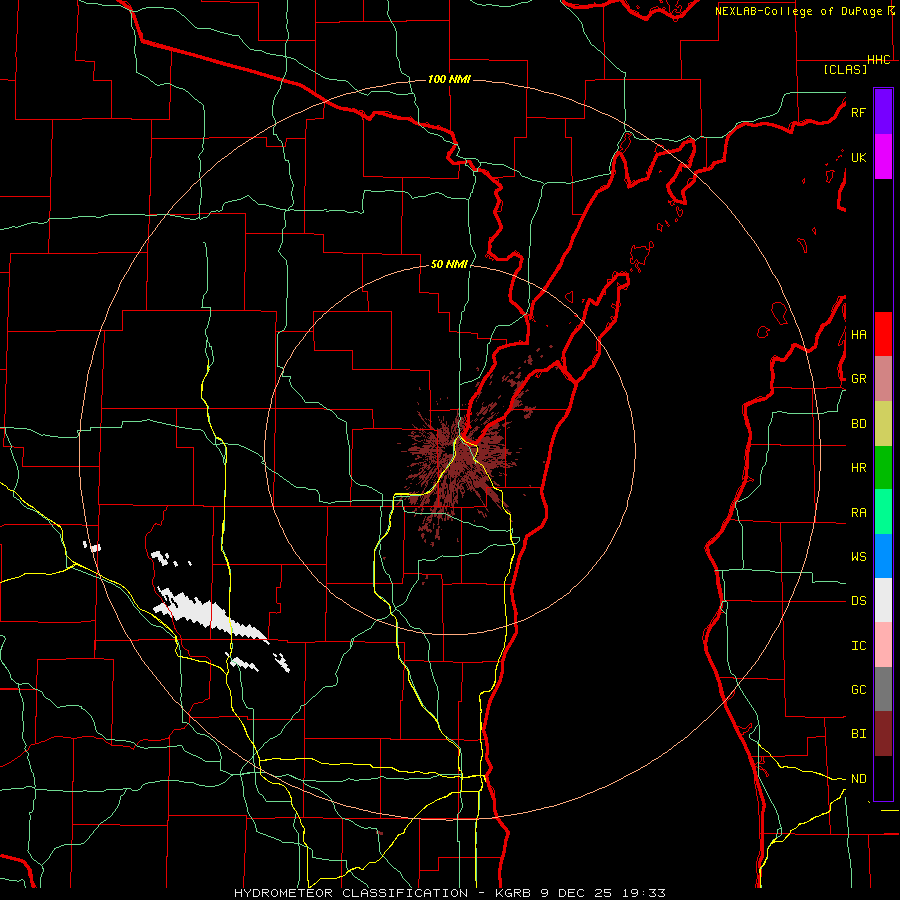
Task: Click the UK legend label
Action: pyautogui.click(x=858, y=157)
